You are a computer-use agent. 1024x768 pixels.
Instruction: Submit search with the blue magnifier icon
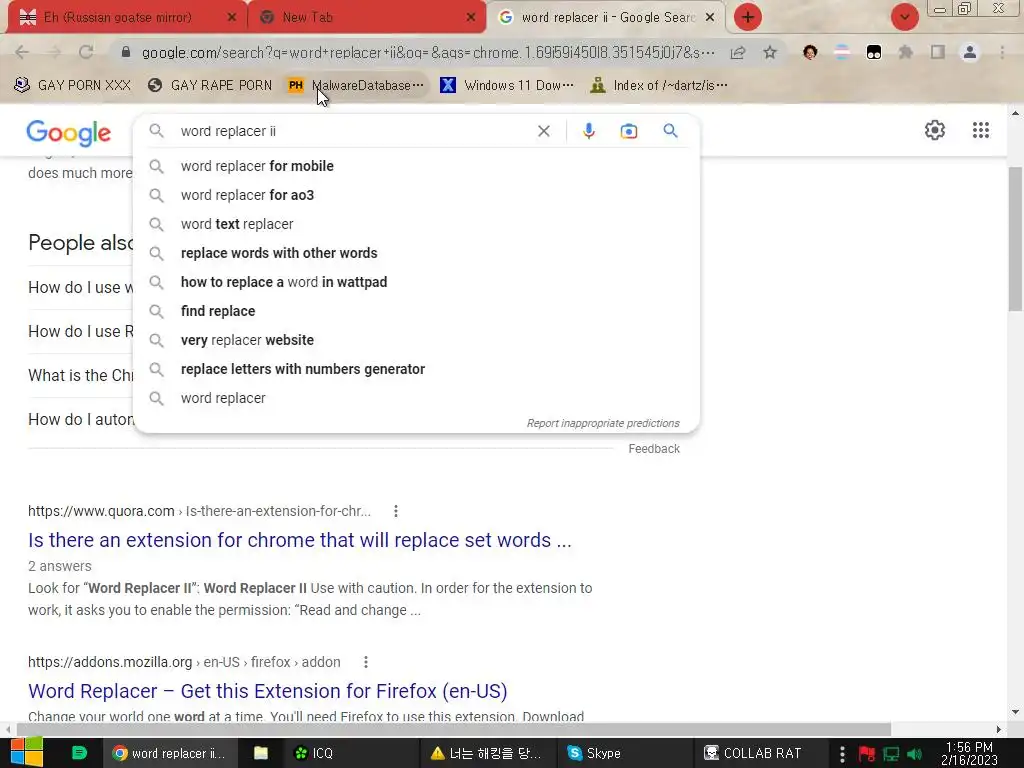670,131
